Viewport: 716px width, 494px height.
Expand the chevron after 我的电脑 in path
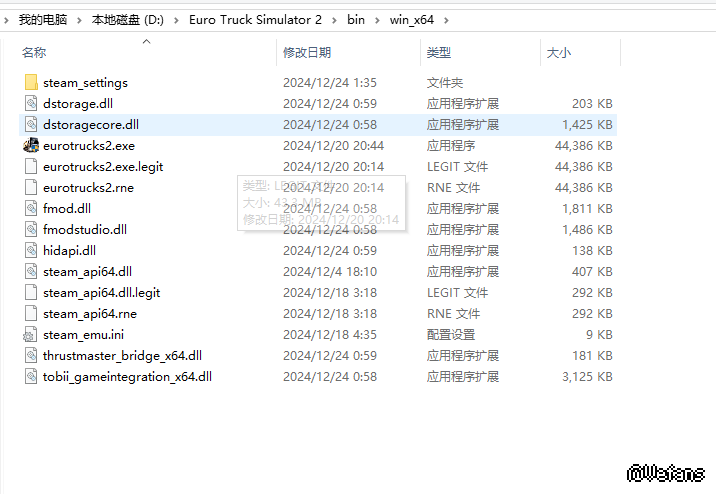(79, 21)
